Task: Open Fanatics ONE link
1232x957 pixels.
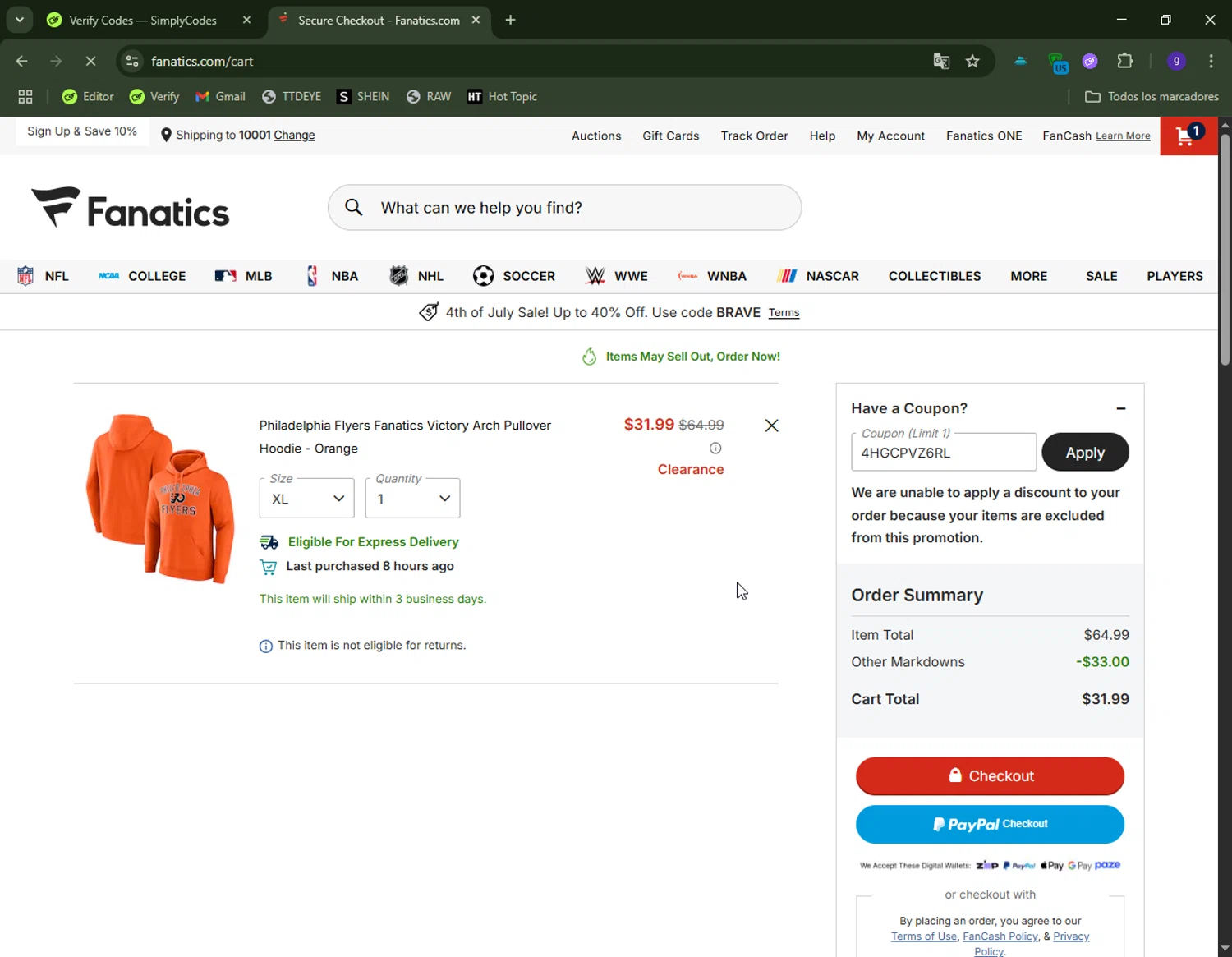Action: (984, 136)
